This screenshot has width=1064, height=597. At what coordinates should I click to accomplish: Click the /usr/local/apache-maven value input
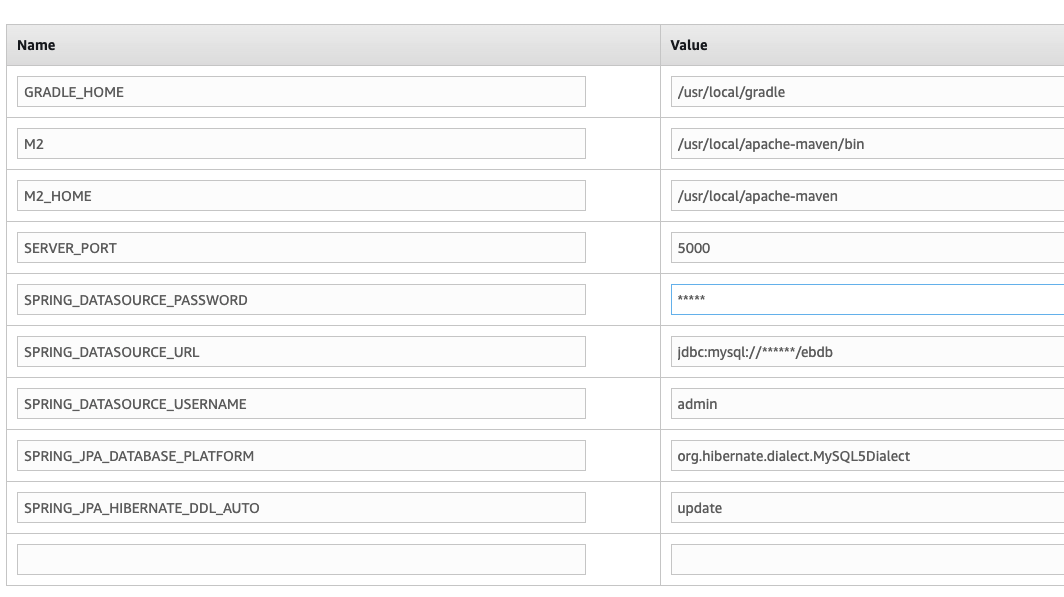pyautogui.click(x=866, y=196)
